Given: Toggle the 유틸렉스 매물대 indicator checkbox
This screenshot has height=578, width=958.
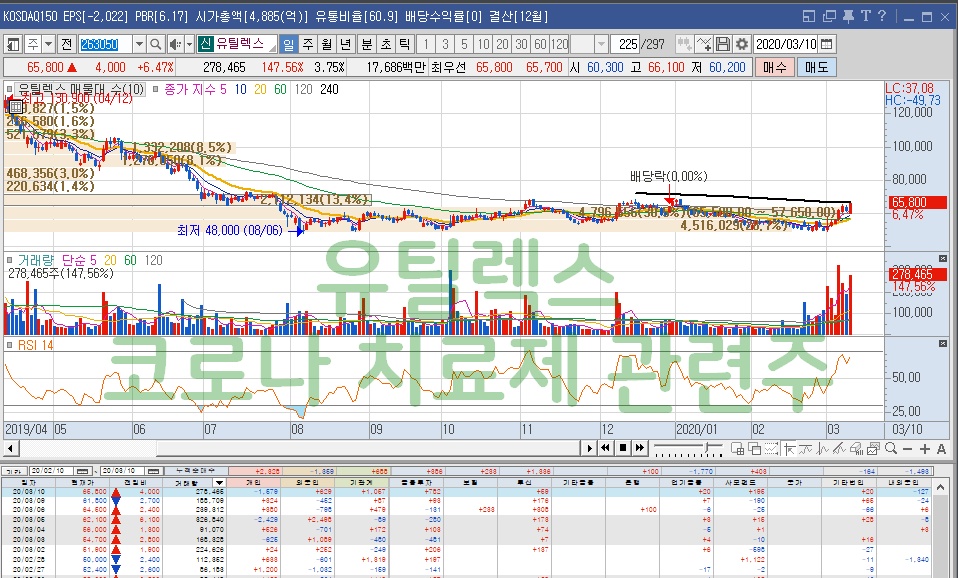Looking at the screenshot, I should (10, 89).
